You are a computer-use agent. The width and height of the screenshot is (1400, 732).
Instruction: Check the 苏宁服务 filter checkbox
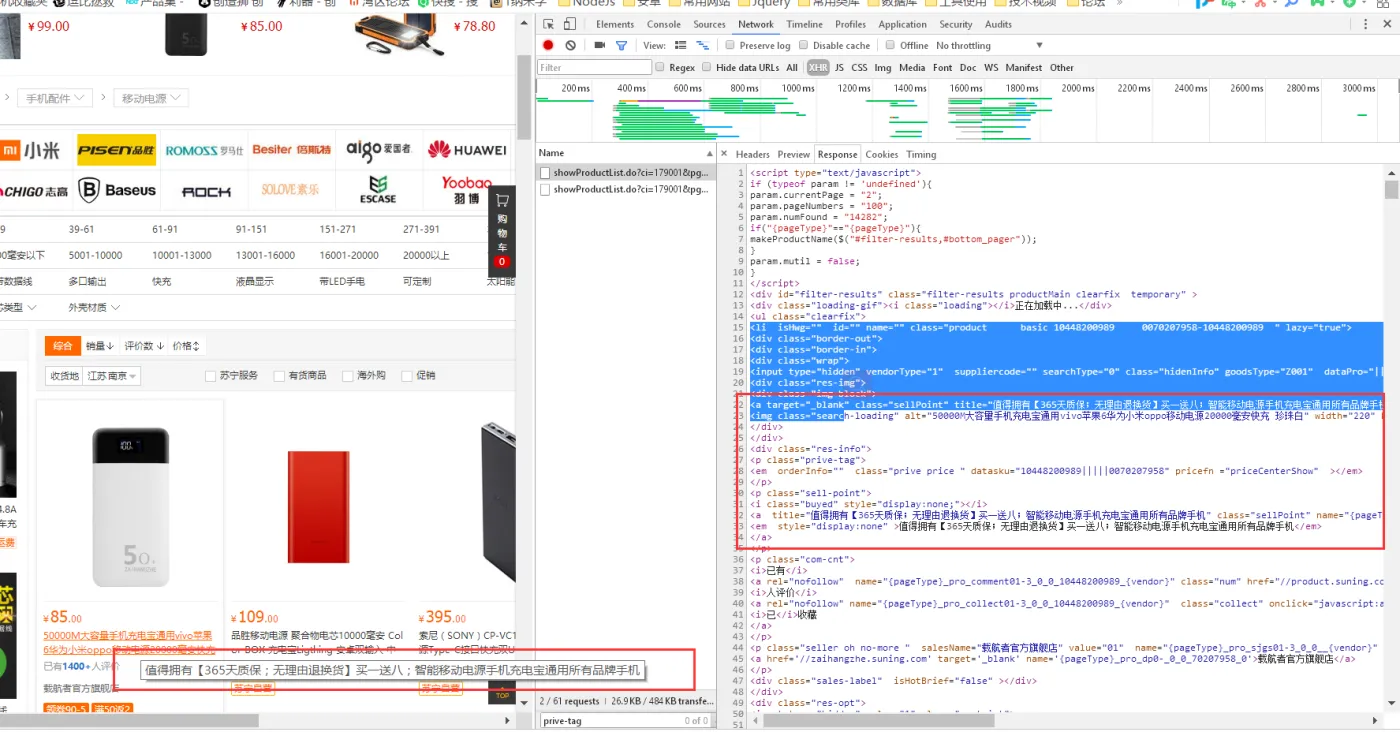point(210,376)
